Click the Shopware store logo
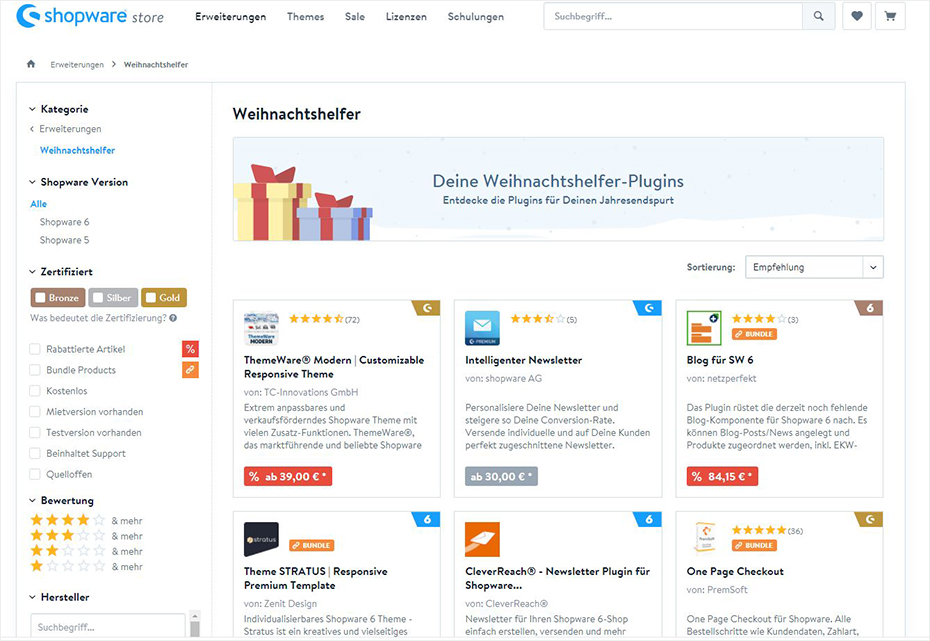Viewport: 930px width, 641px height. click(90, 16)
